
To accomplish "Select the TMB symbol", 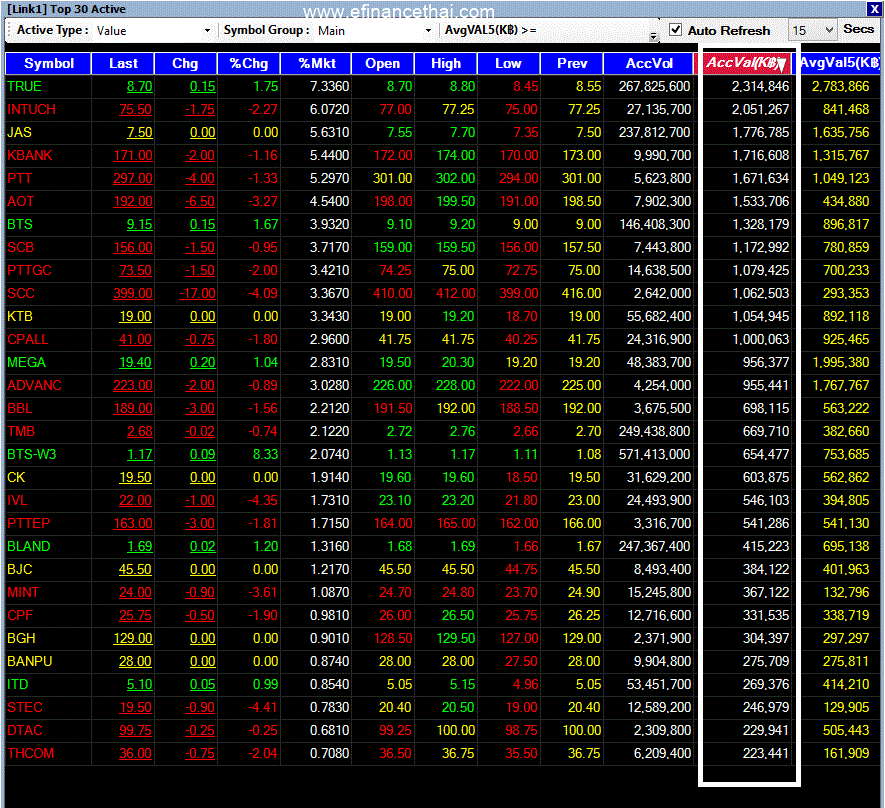I will [x=21, y=432].
